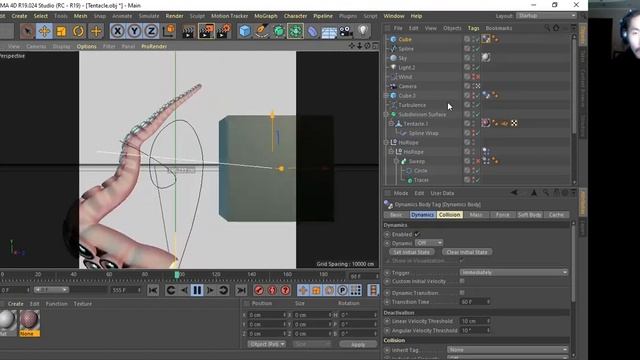Toggle Custom Initial Velocity checkbox
The width and height of the screenshot is (640, 360).
point(462,281)
